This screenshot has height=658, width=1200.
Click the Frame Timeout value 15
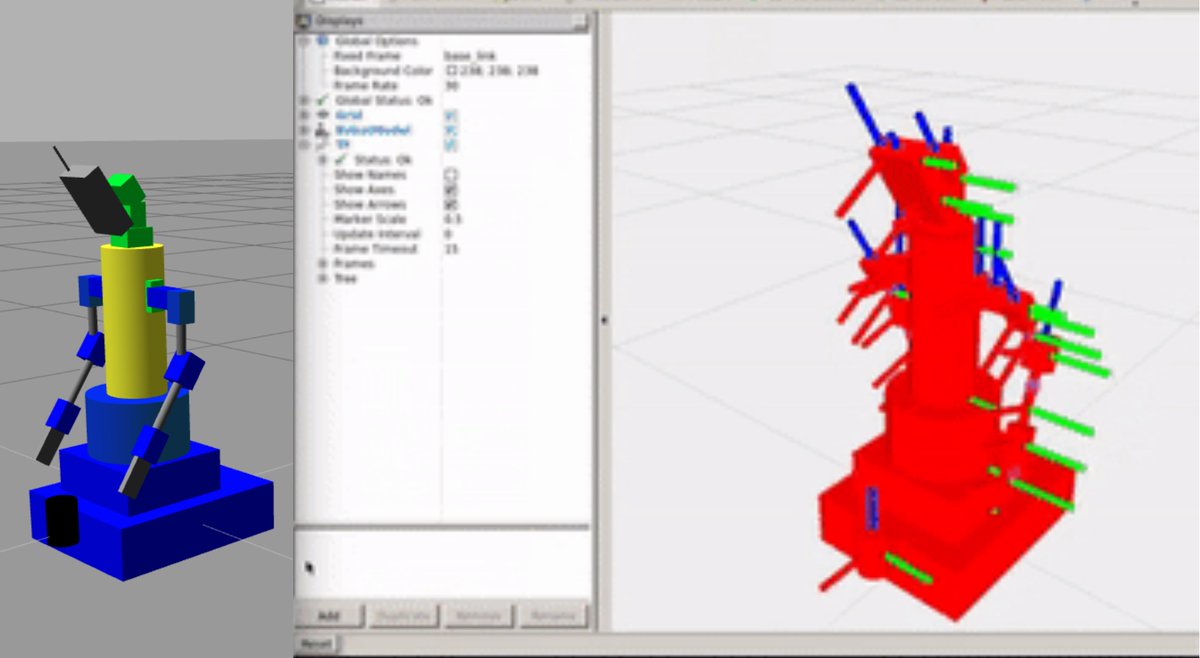click(451, 248)
